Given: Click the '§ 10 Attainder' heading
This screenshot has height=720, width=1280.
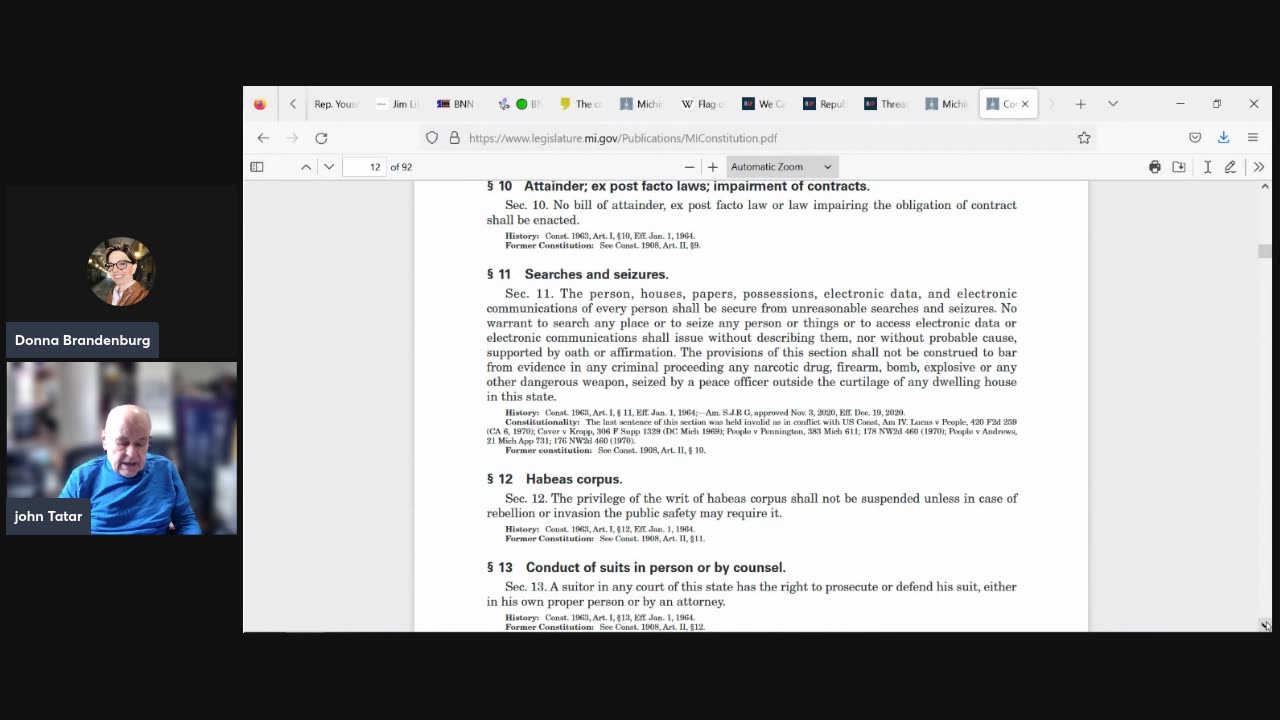Looking at the screenshot, I should pyautogui.click(x=678, y=186).
